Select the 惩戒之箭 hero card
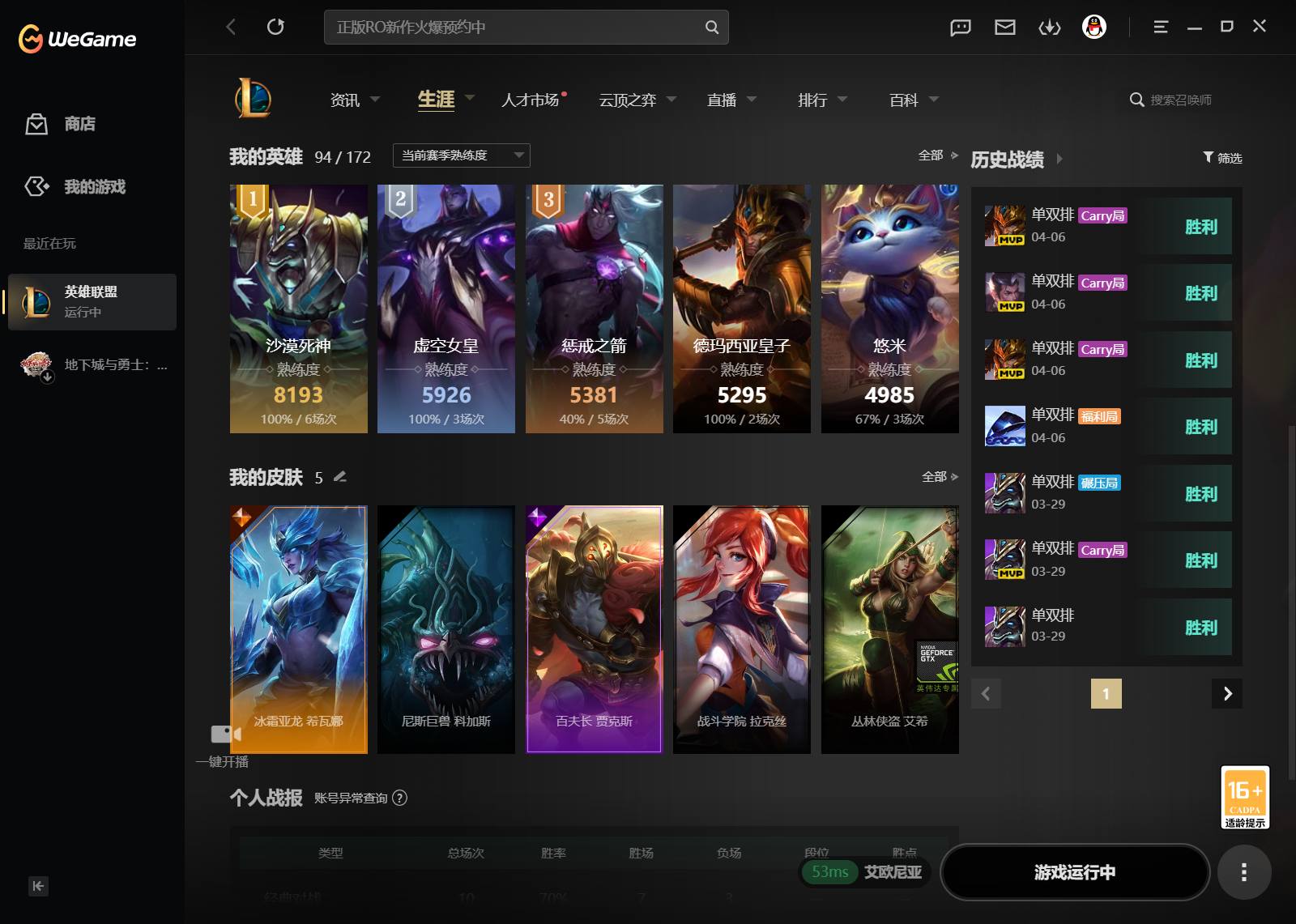 [595, 309]
